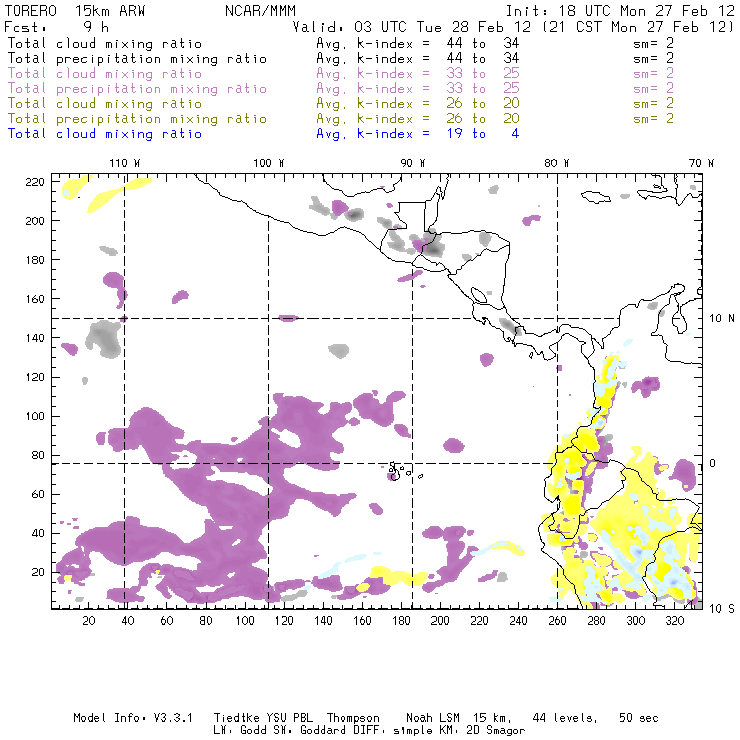
Task: Select the "Fcst: 9 h" forecast hour label
Action: [x=56, y=27]
